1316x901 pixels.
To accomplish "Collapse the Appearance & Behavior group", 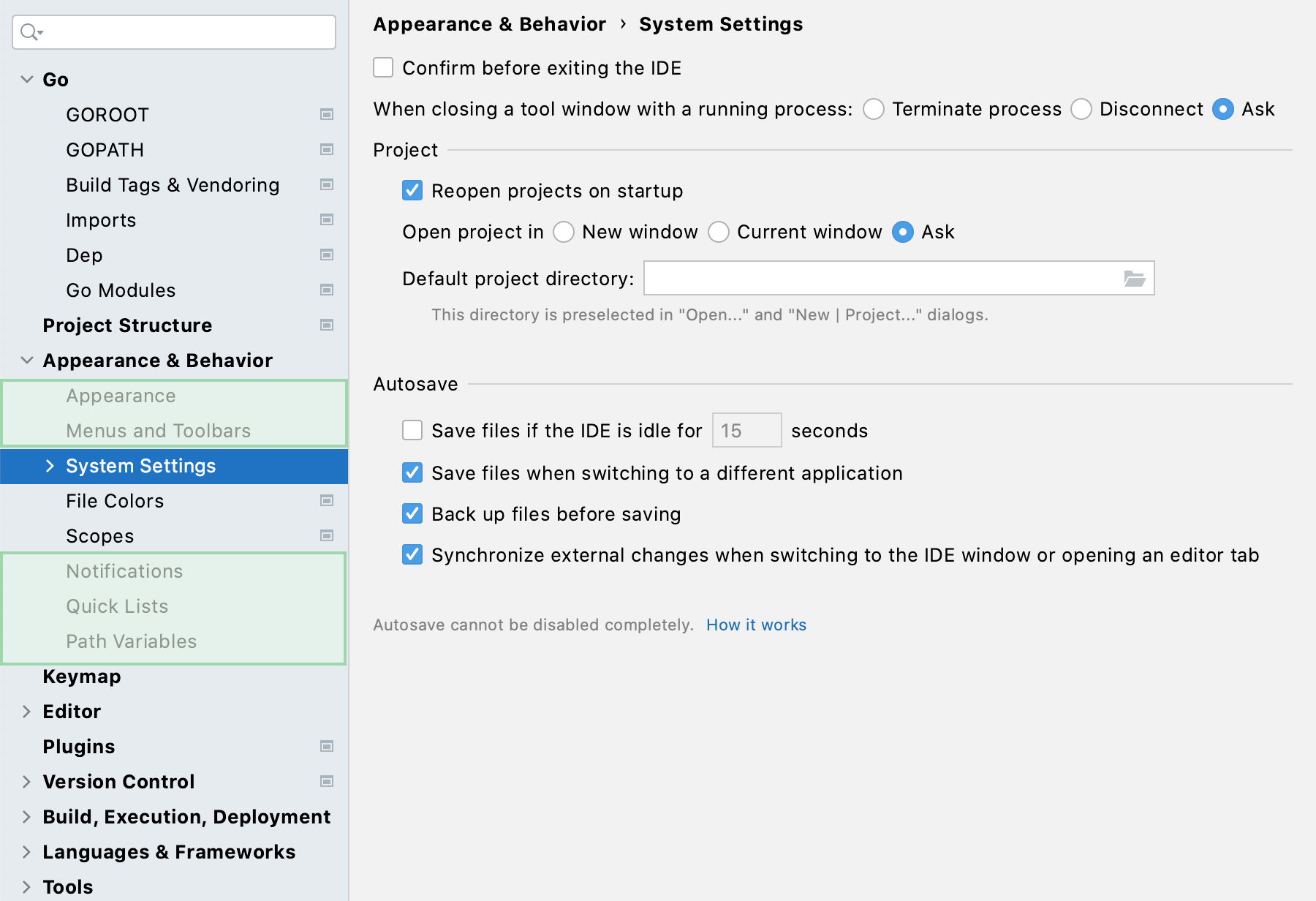I will pyautogui.click(x=27, y=360).
